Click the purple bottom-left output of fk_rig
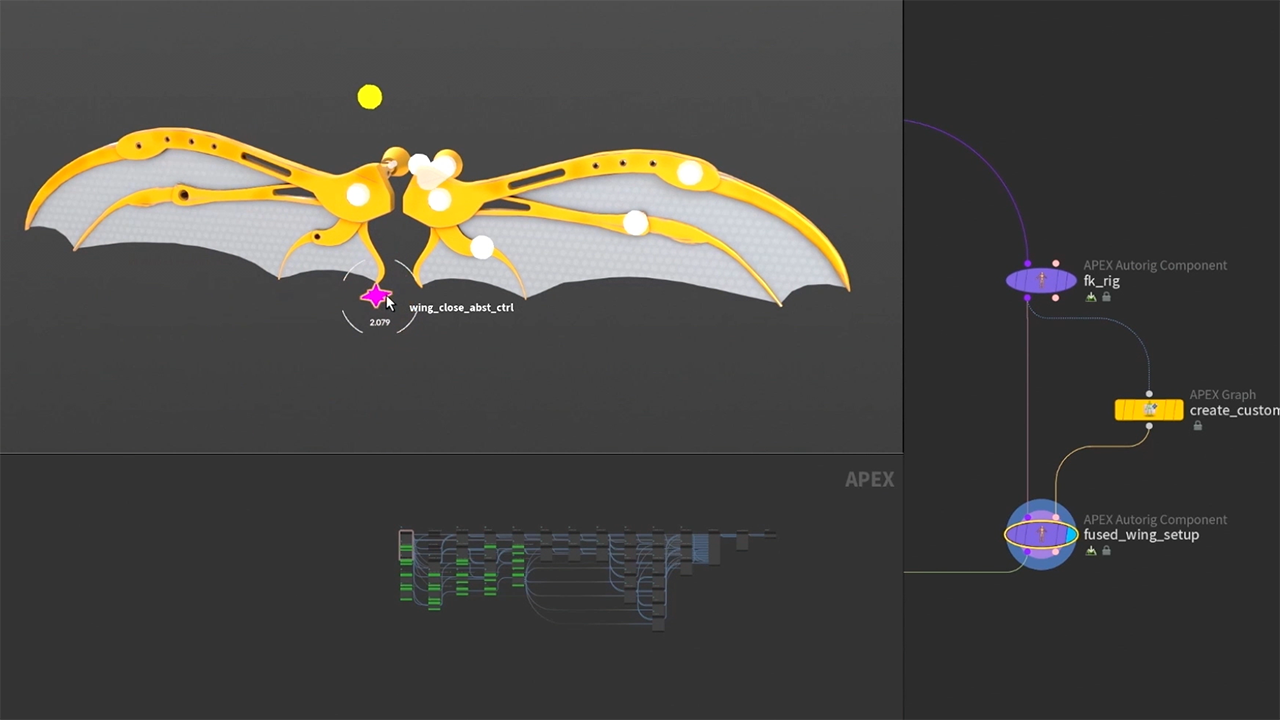The image size is (1280, 720). click(1027, 298)
